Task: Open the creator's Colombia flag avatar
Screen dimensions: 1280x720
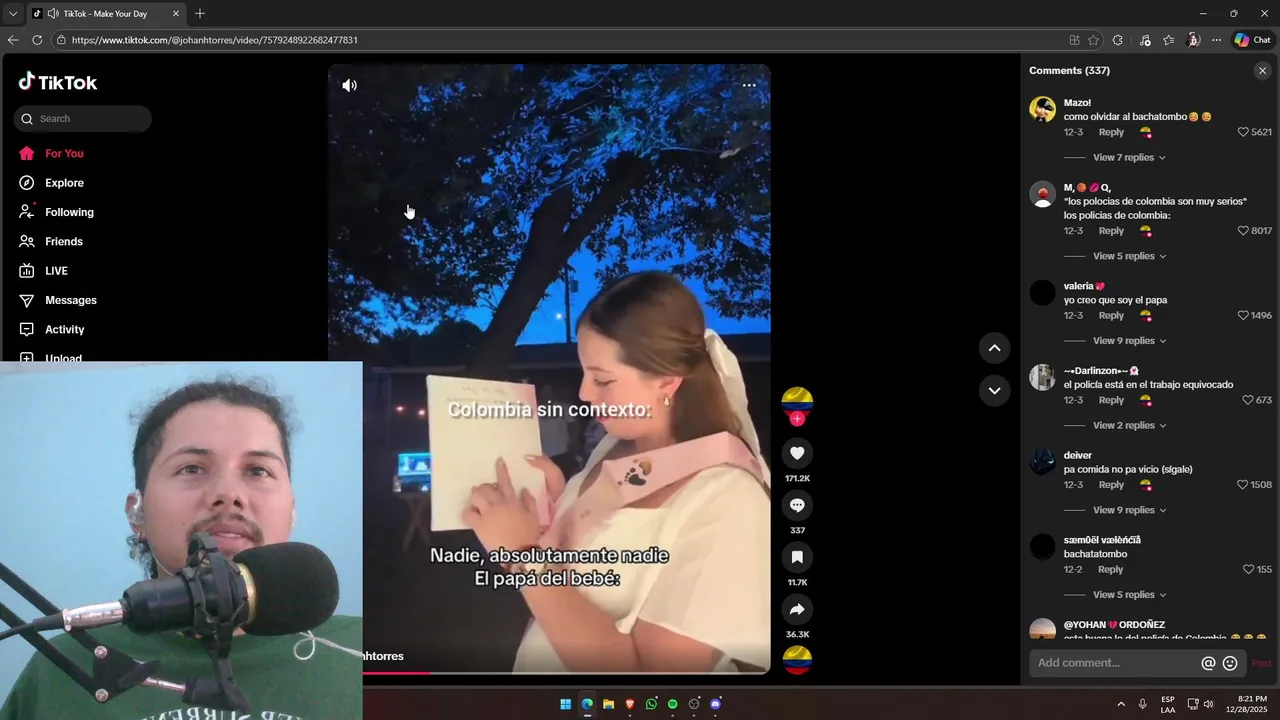Action: (797, 400)
